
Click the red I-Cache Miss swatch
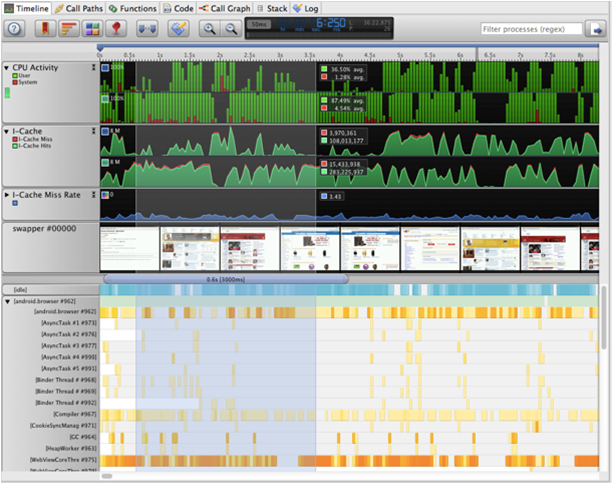coord(15,139)
